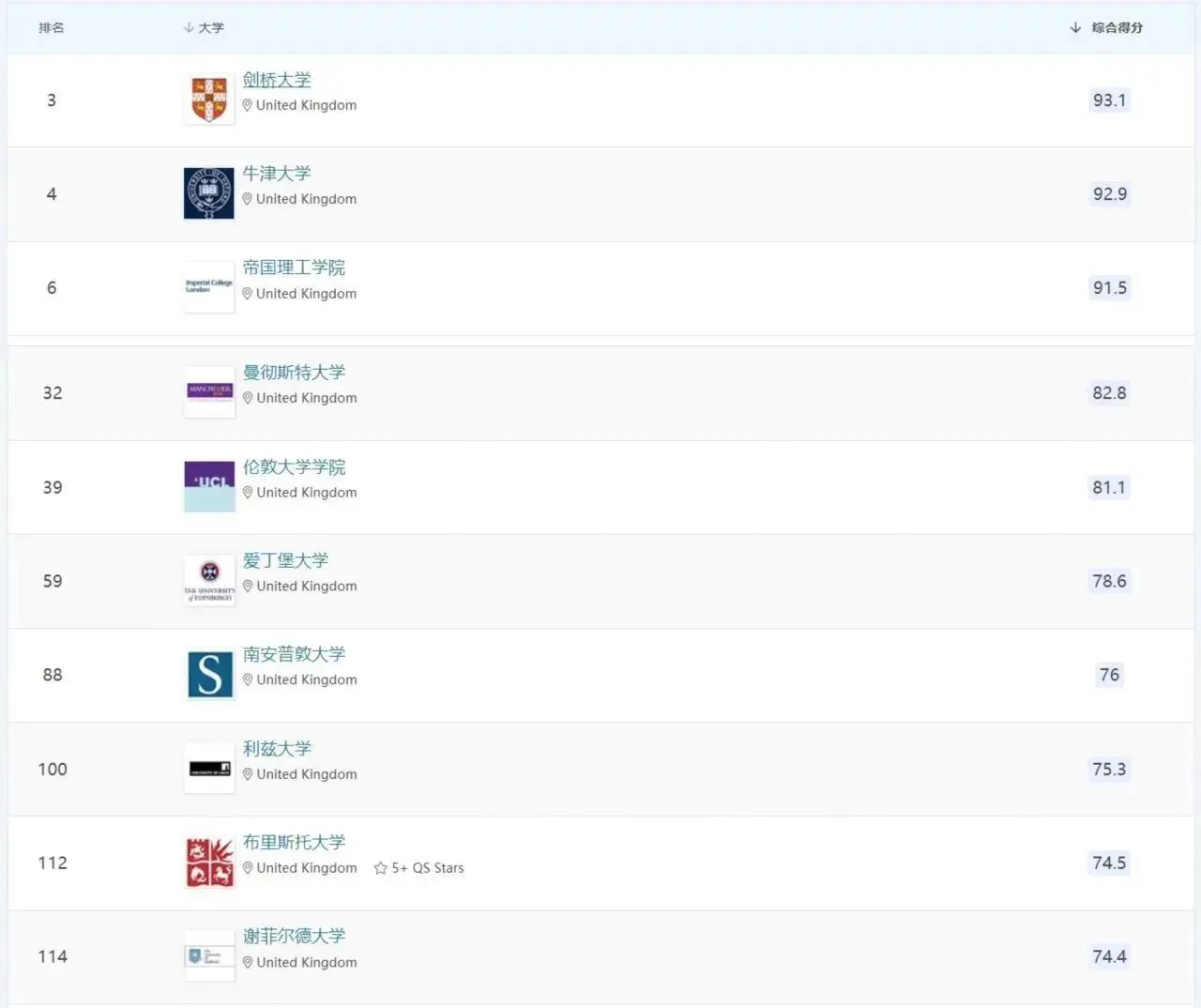Click rank number 112
Viewport: 1201px width, 1008px height.
(x=53, y=863)
